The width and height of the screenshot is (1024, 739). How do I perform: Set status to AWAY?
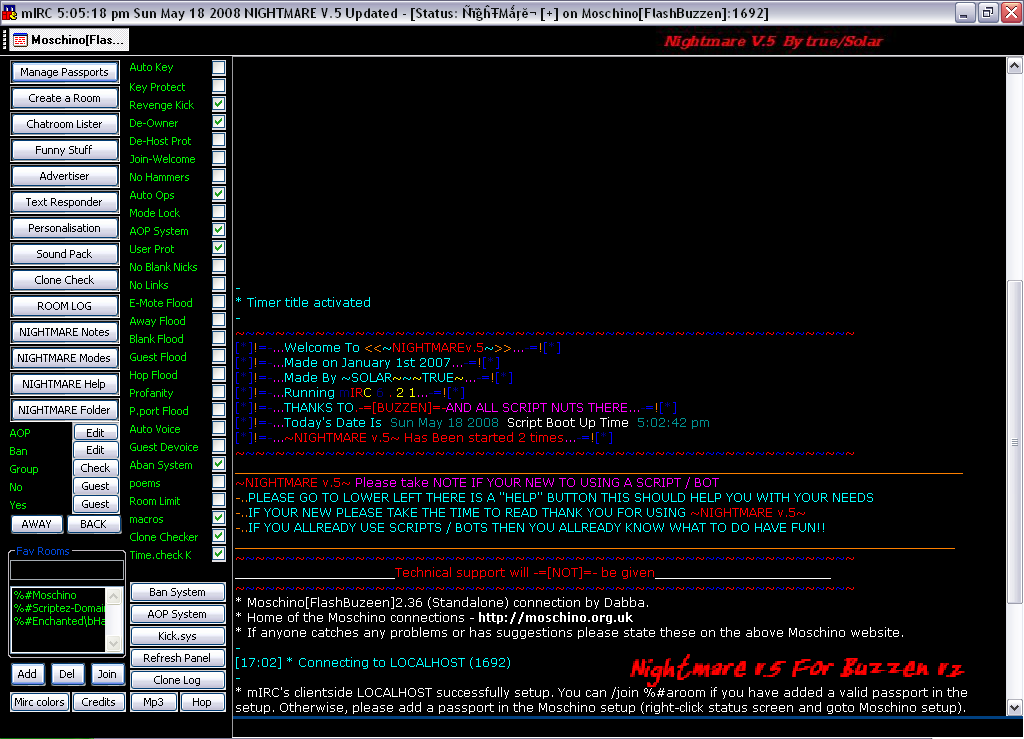click(x=37, y=524)
